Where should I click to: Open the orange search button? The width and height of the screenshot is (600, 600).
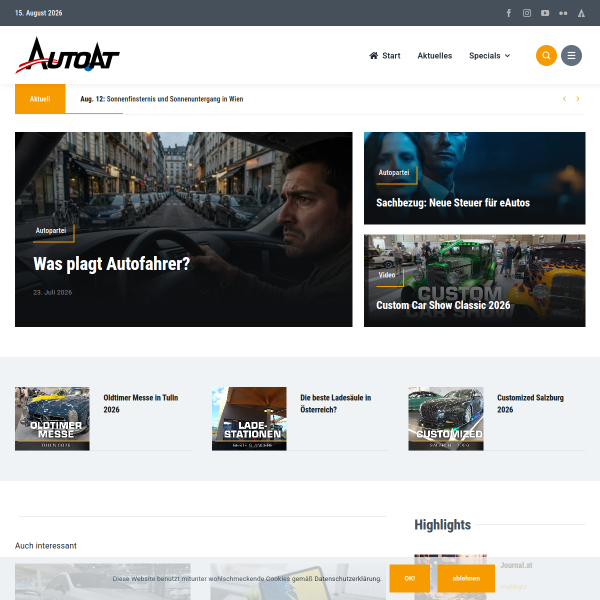pyautogui.click(x=546, y=55)
